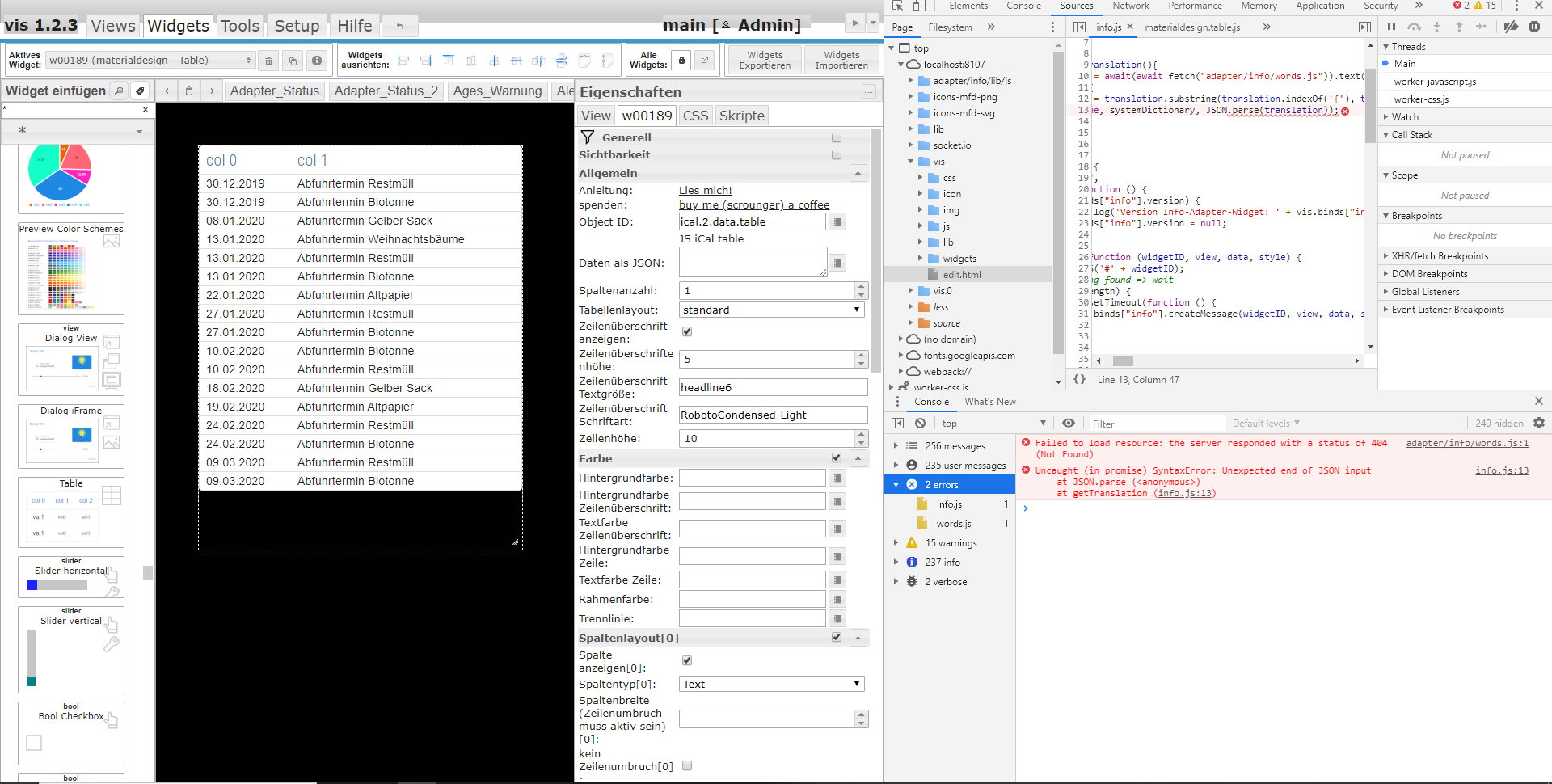The image size is (1552, 784).
Task: Deactivate breakpoints icon in debugger toolbar
Action: pos(1510,27)
